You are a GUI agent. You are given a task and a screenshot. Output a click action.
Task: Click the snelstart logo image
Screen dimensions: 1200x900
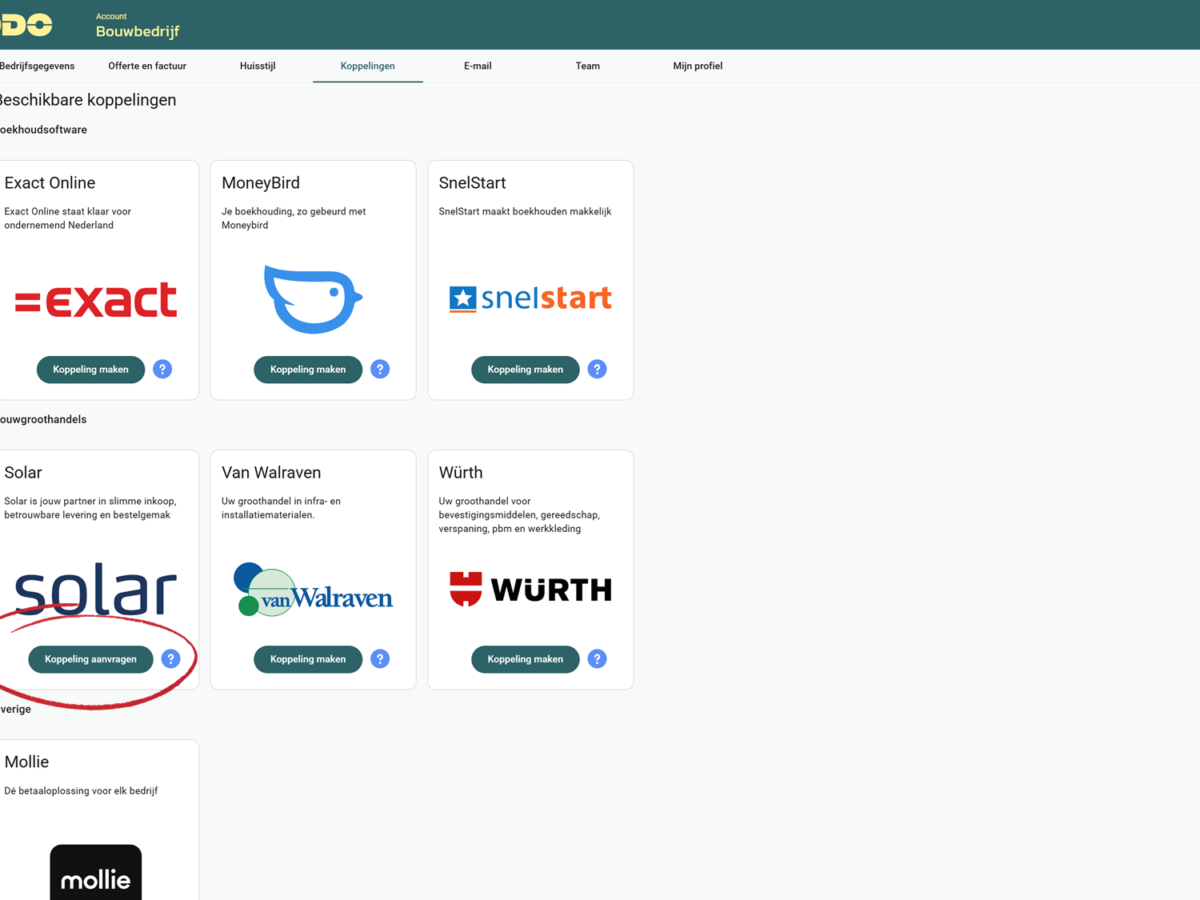tap(530, 298)
